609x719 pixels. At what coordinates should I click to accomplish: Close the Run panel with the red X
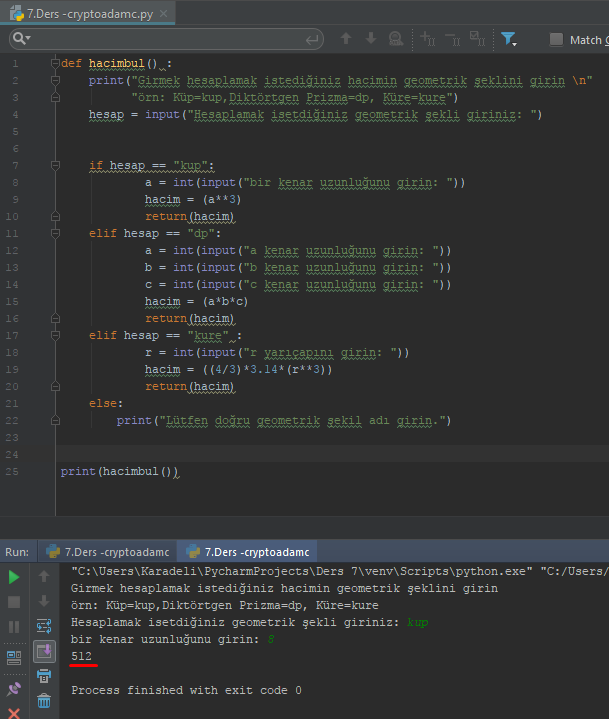(x=14, y=712)
